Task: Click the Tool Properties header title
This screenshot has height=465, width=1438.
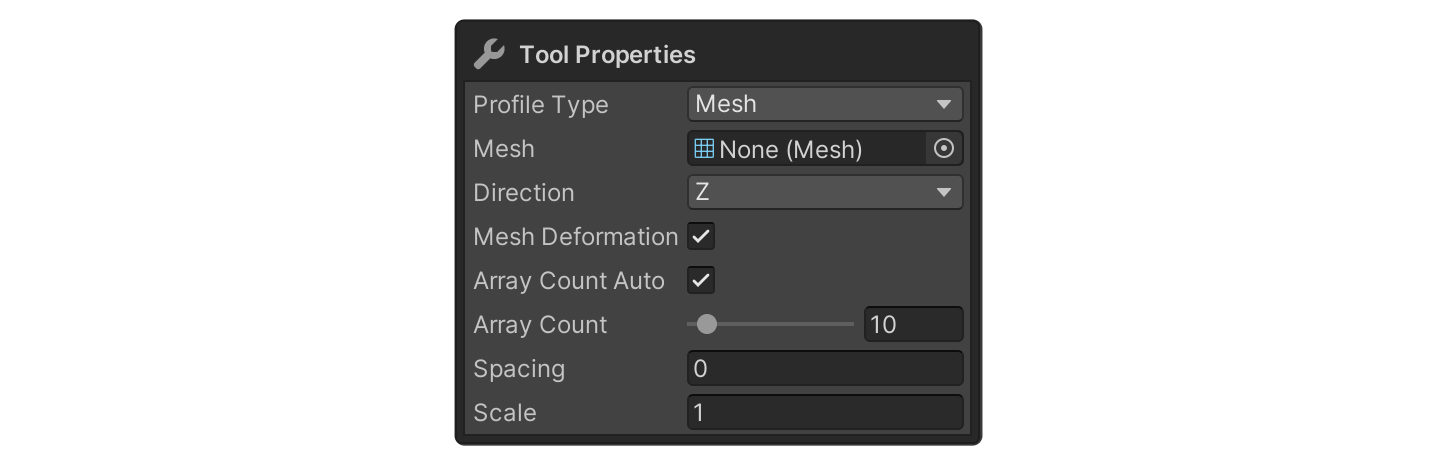Action: tap(607, 55)
